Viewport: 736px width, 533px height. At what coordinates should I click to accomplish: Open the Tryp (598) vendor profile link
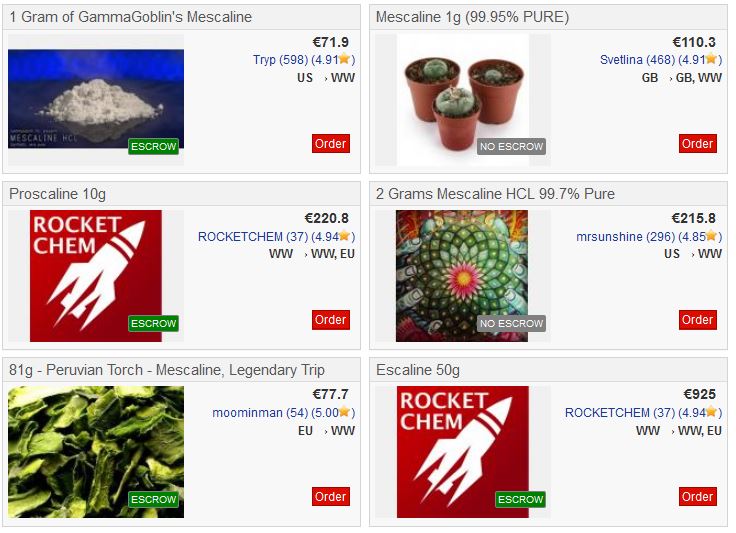click(280, 60)
